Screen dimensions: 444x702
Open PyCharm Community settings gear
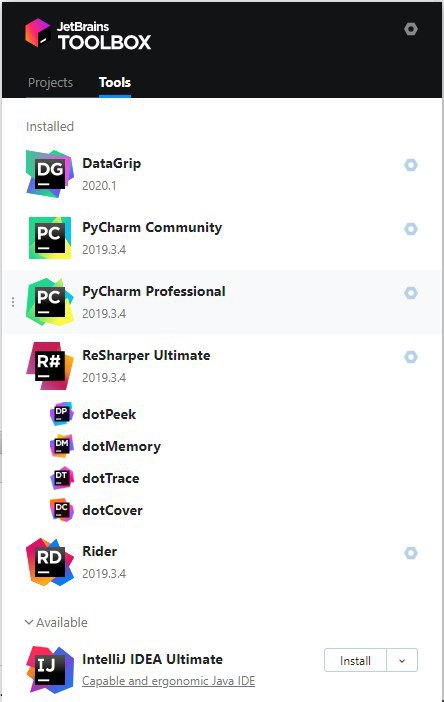click(x=410, y=229)
